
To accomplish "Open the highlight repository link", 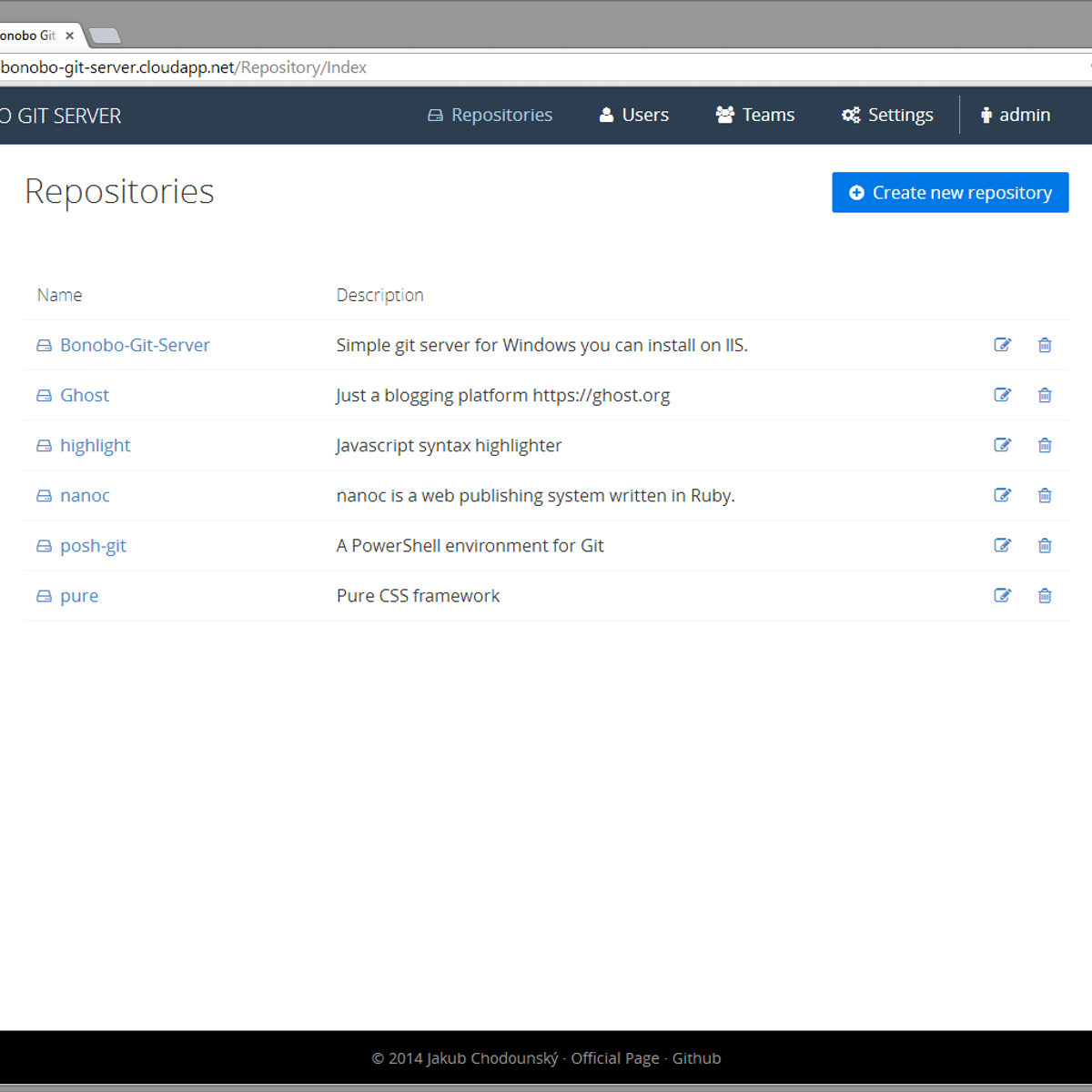I will pyautogui.click(x=96, y=445).
